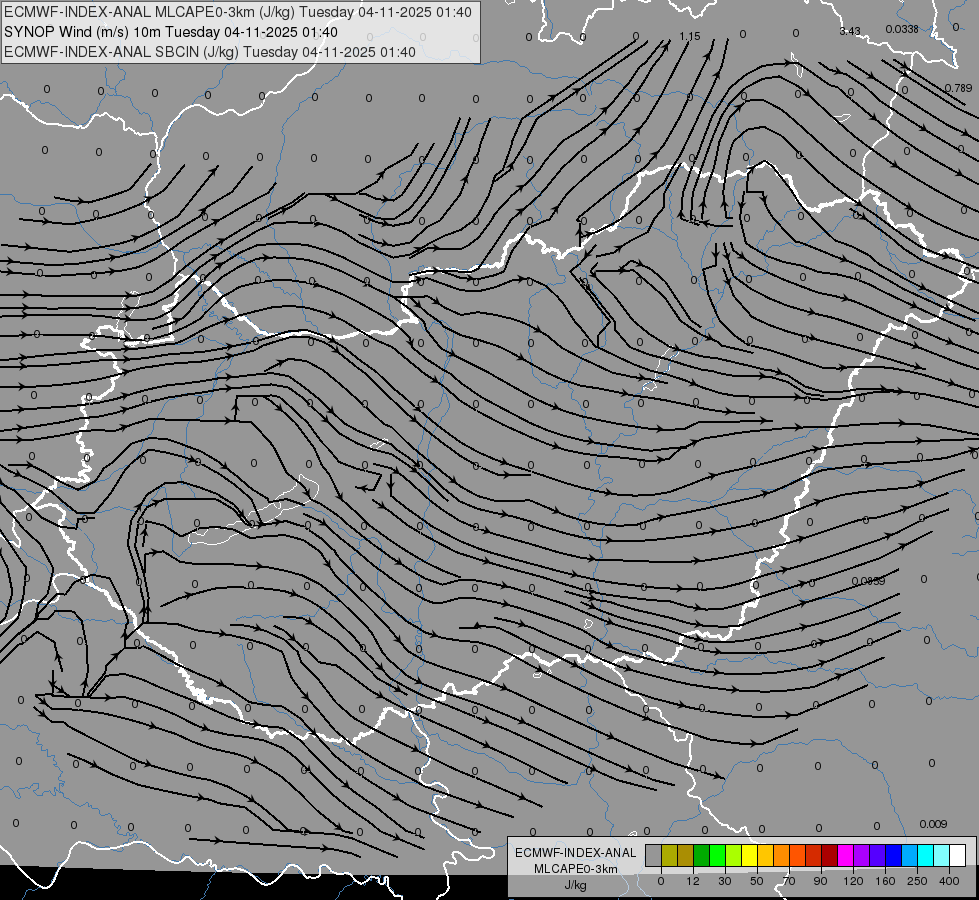The image size is (979, 900).
Task: Click the J/kg unit label in the legend
Action: click(575, 885)
